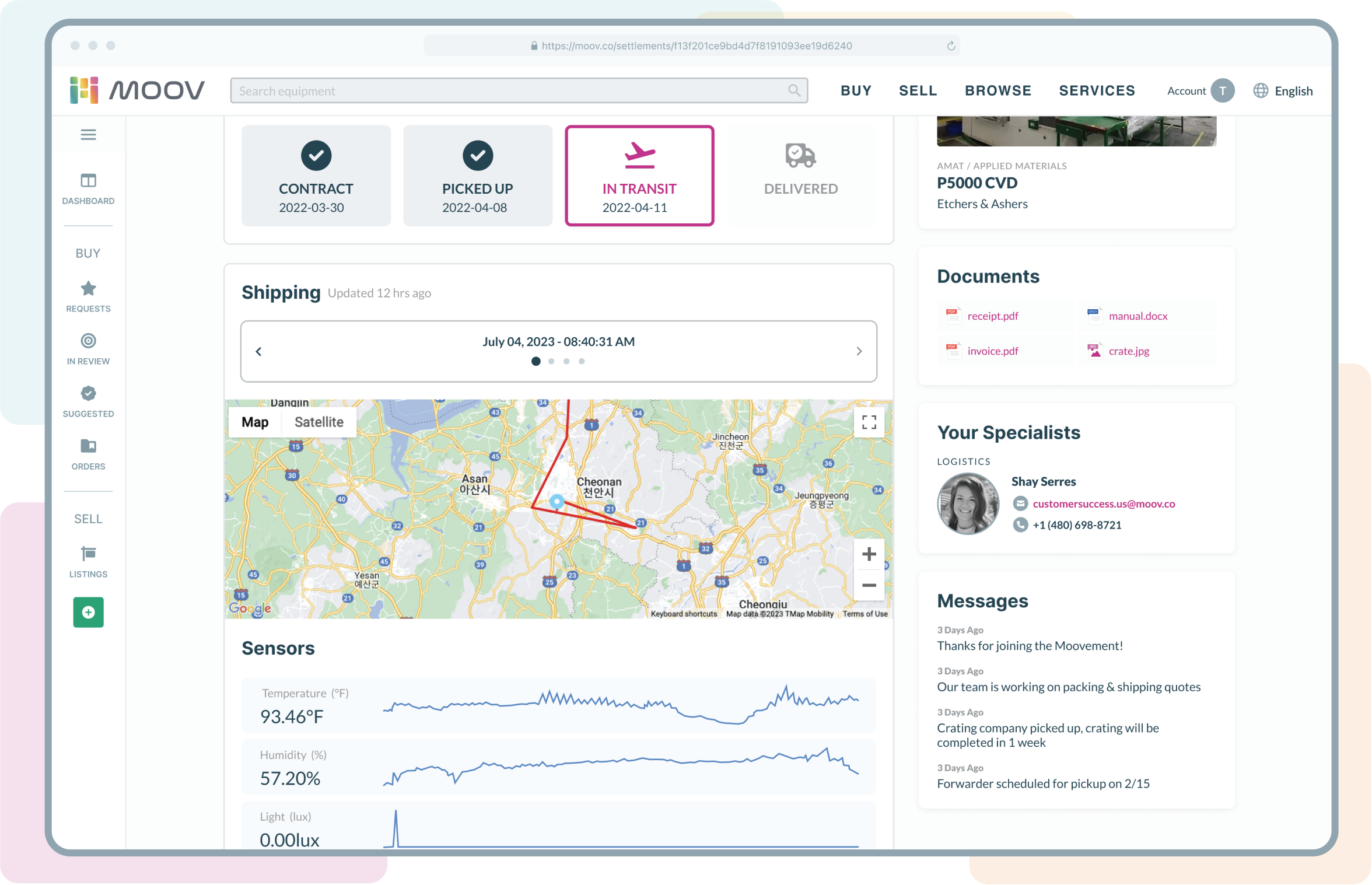Select the Listings tag icon

[88, 553]
